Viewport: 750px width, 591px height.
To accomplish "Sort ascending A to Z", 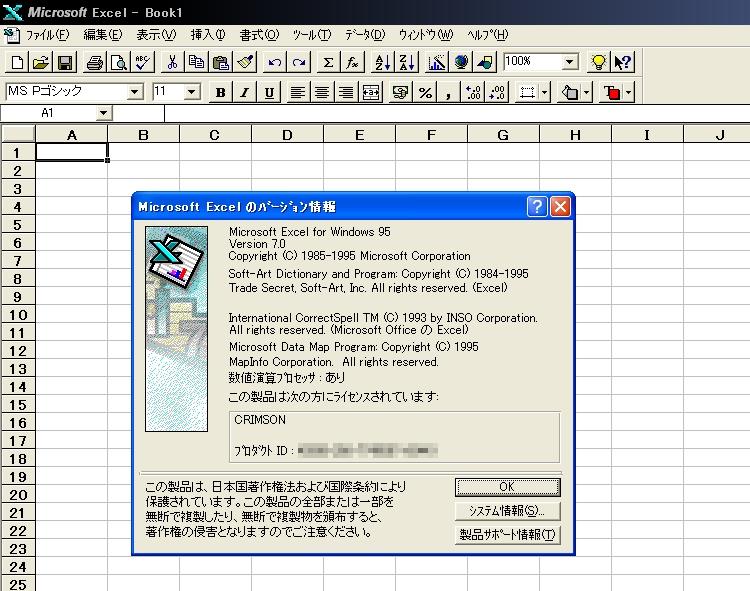I will [x=382, y=63].
